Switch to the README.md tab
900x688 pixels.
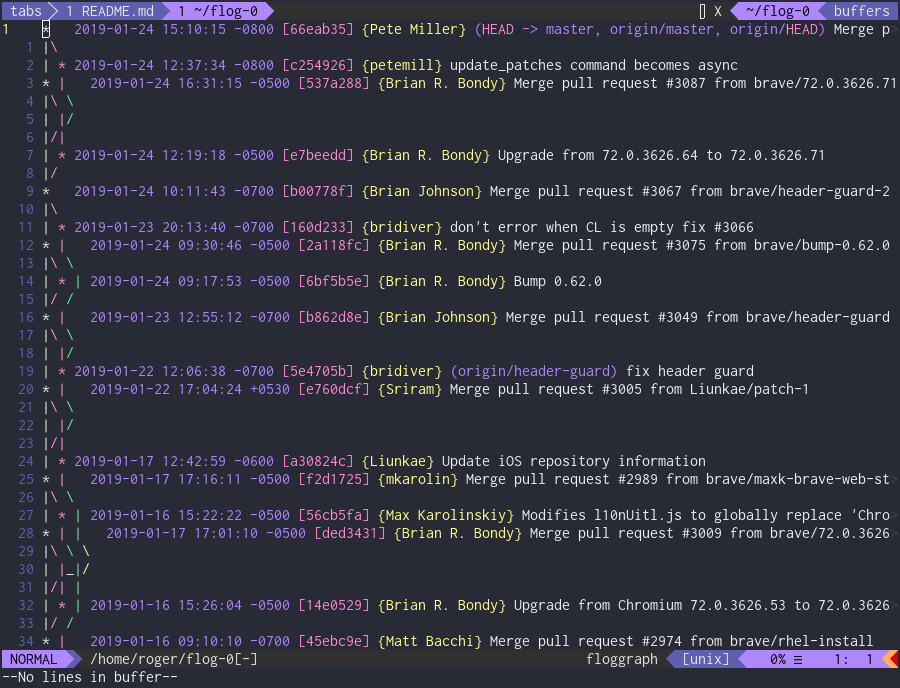click(109, 11)
